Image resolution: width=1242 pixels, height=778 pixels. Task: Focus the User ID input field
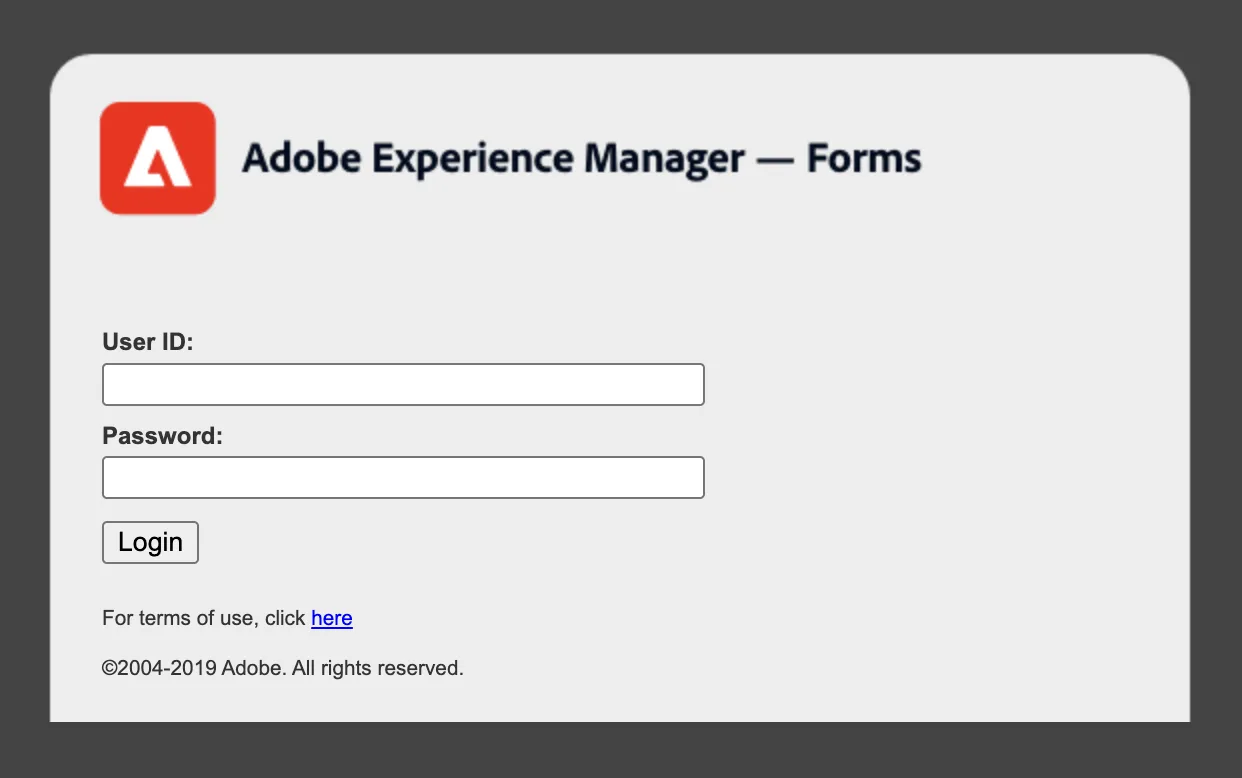tap(403, 385)
